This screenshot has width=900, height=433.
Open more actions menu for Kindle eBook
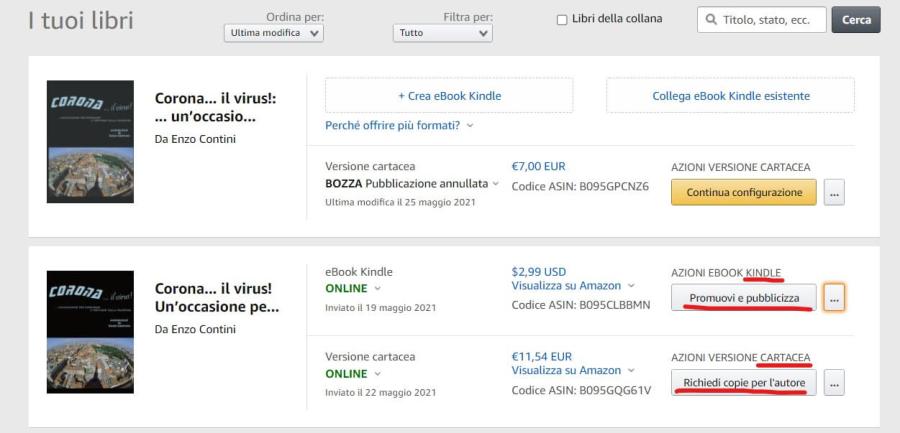pos(835,297)
